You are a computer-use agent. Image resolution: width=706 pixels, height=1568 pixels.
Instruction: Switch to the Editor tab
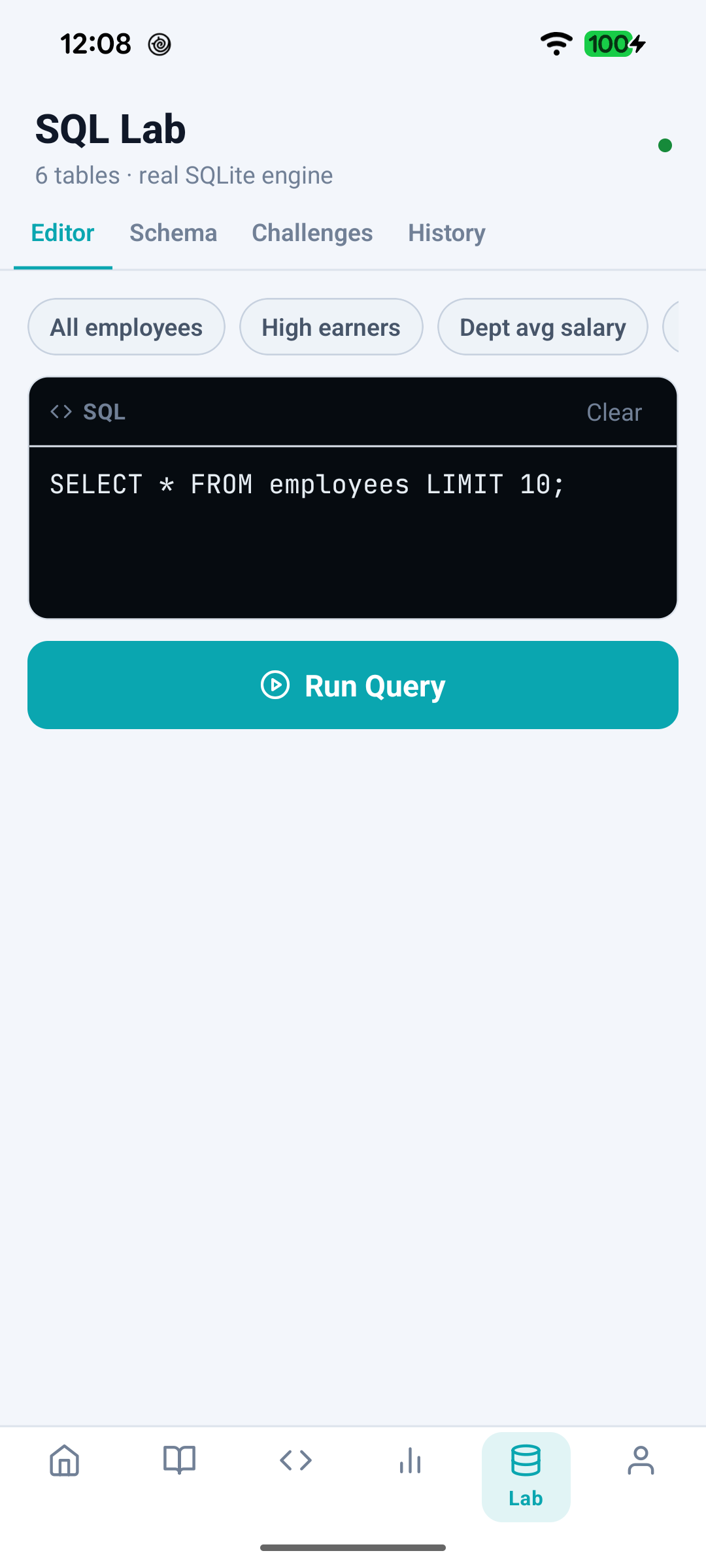click(x=63, y=233)
